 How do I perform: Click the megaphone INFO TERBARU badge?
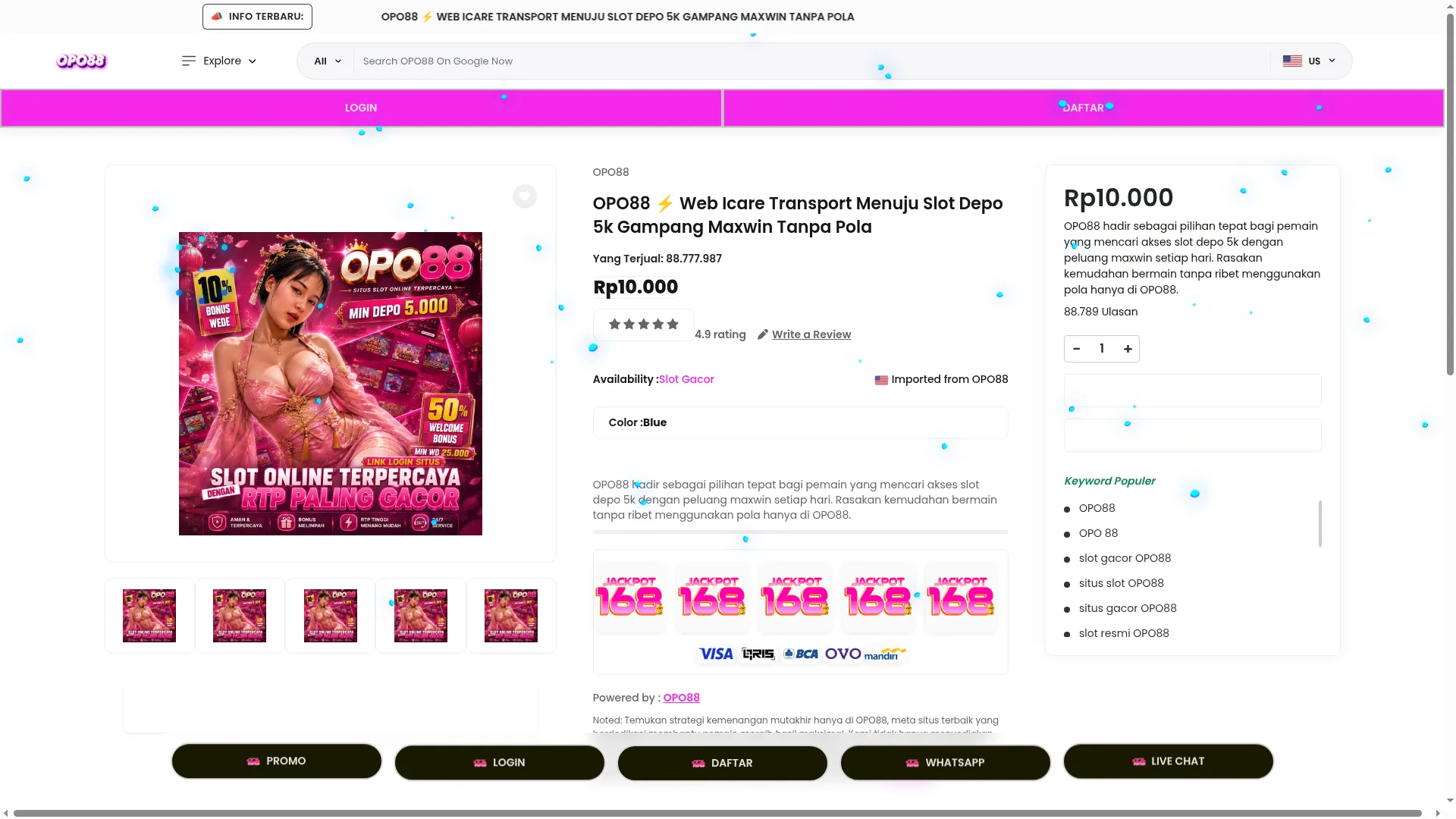(257, 17)
